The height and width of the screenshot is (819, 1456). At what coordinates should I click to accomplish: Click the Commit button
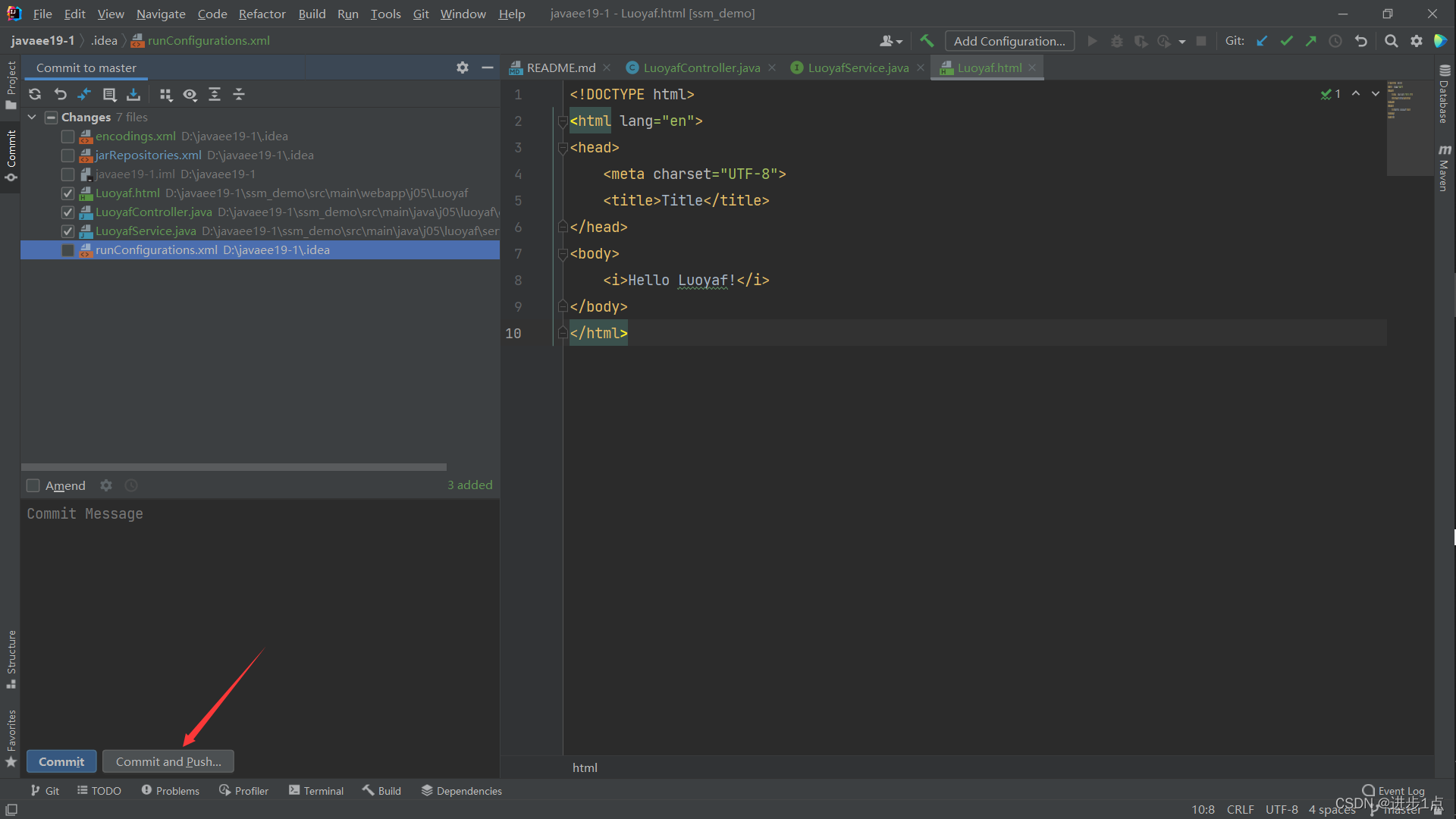[61, 761]
